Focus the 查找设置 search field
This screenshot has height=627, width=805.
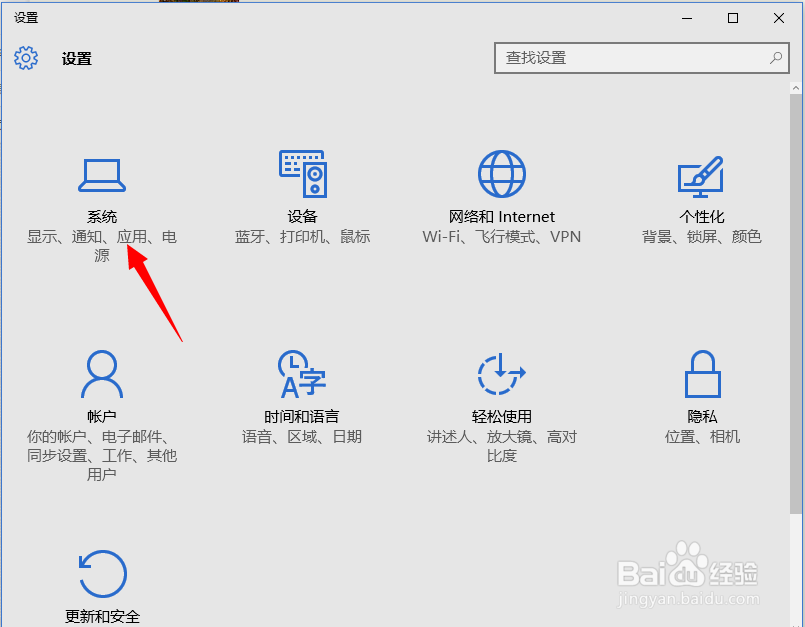(x=641, y=58)
